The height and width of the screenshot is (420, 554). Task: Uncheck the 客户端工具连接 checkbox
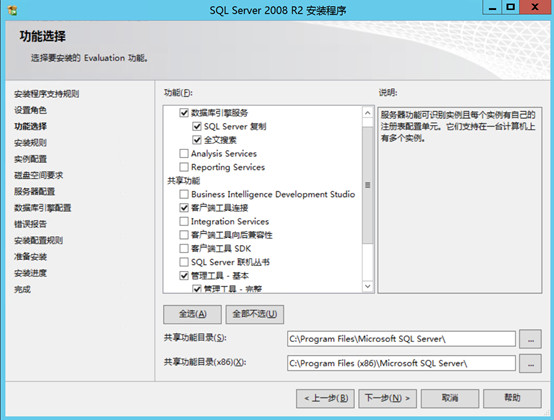(184, 208)
